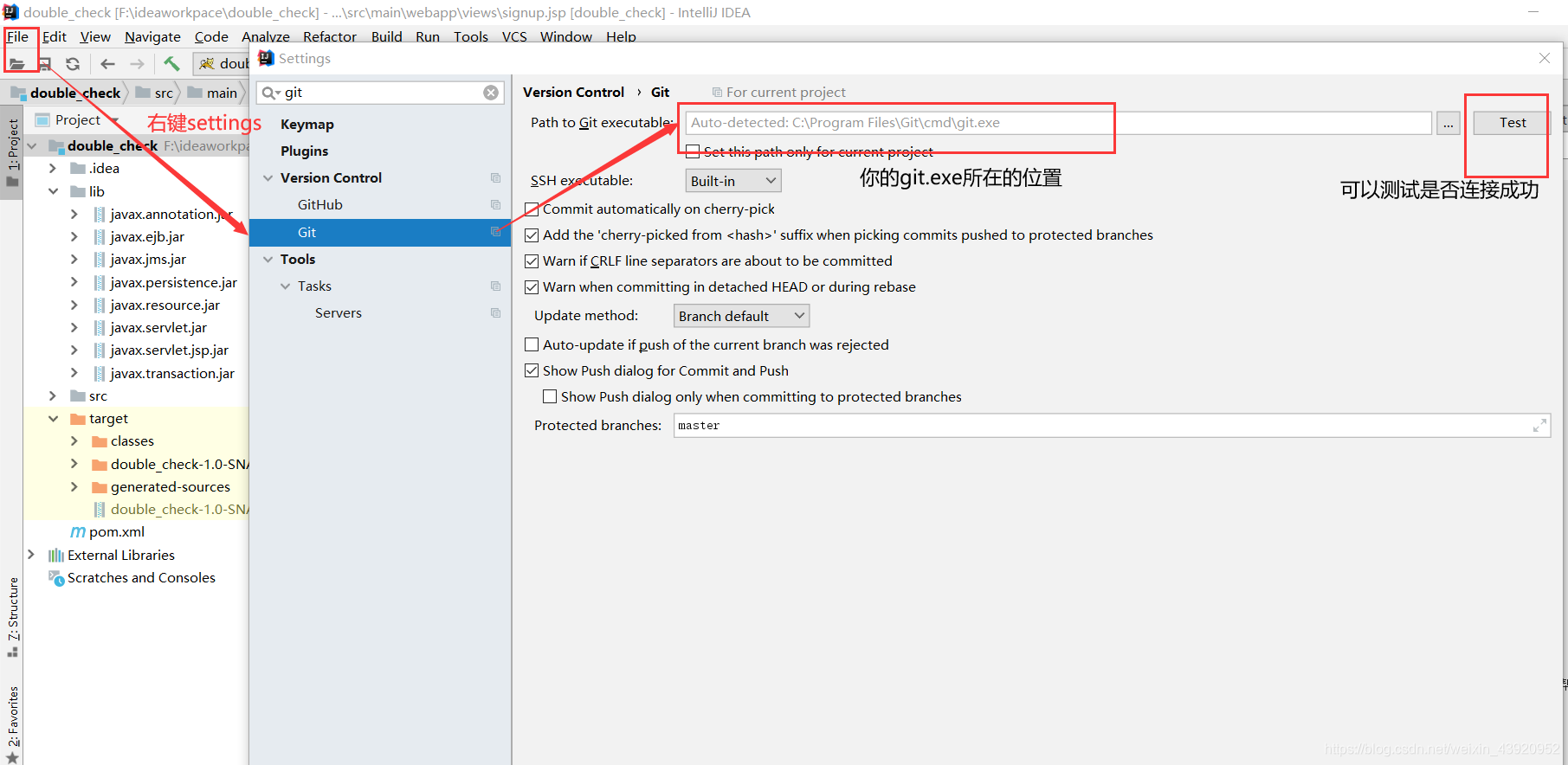Click the search magnifier icon in Settings
The width and height of the screenshot is (1568, 765).
click(x=270, y=93)
